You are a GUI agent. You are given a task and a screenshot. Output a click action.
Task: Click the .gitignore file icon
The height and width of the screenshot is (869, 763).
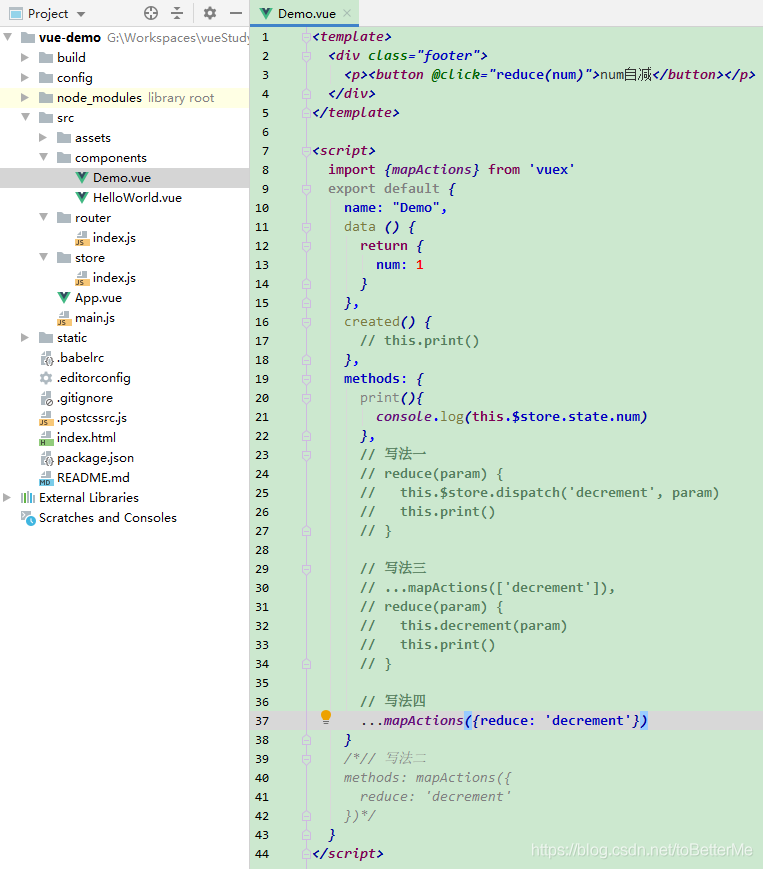(x=47, y=398)
